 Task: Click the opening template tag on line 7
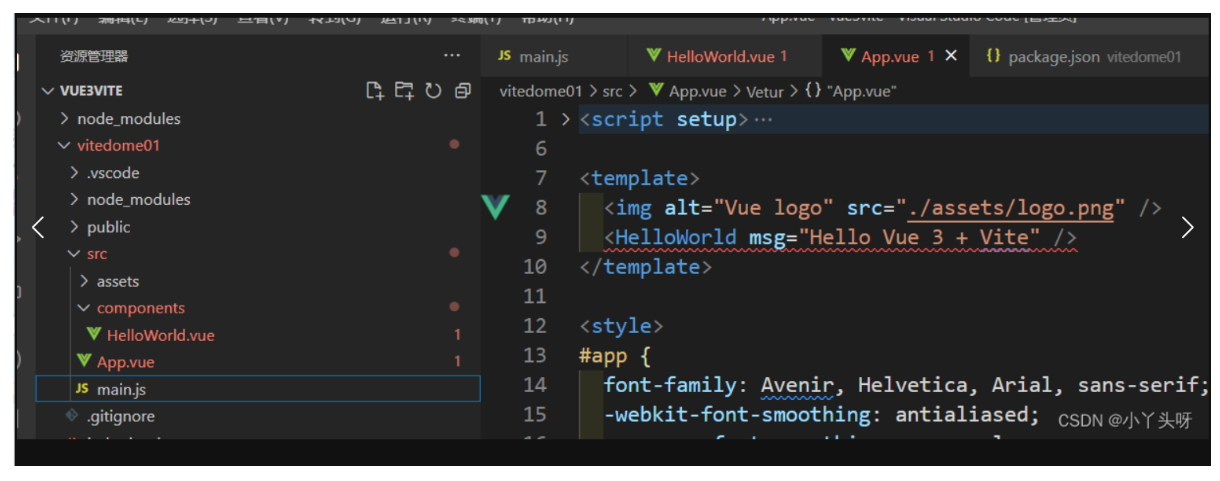639,179
